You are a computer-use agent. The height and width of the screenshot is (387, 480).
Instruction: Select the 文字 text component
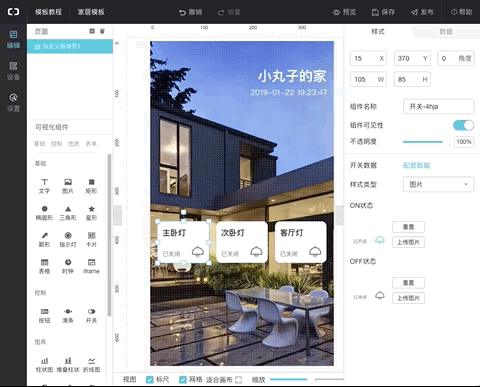pos(44,186)
